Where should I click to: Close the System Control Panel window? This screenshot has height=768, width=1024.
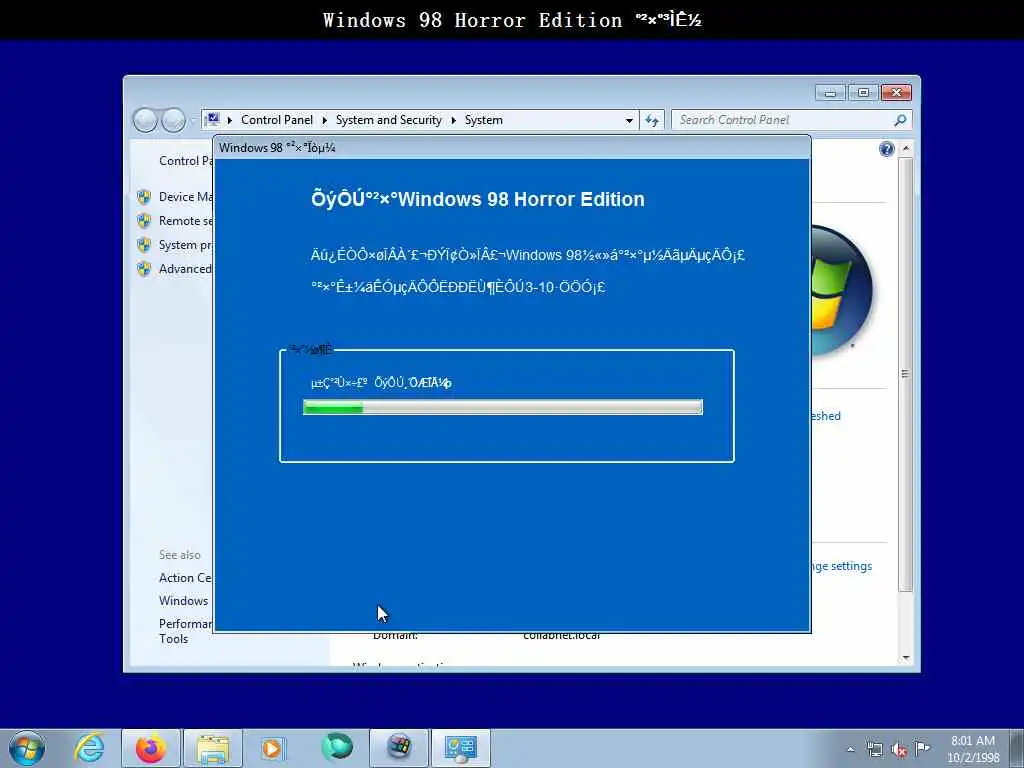(896, 93)
